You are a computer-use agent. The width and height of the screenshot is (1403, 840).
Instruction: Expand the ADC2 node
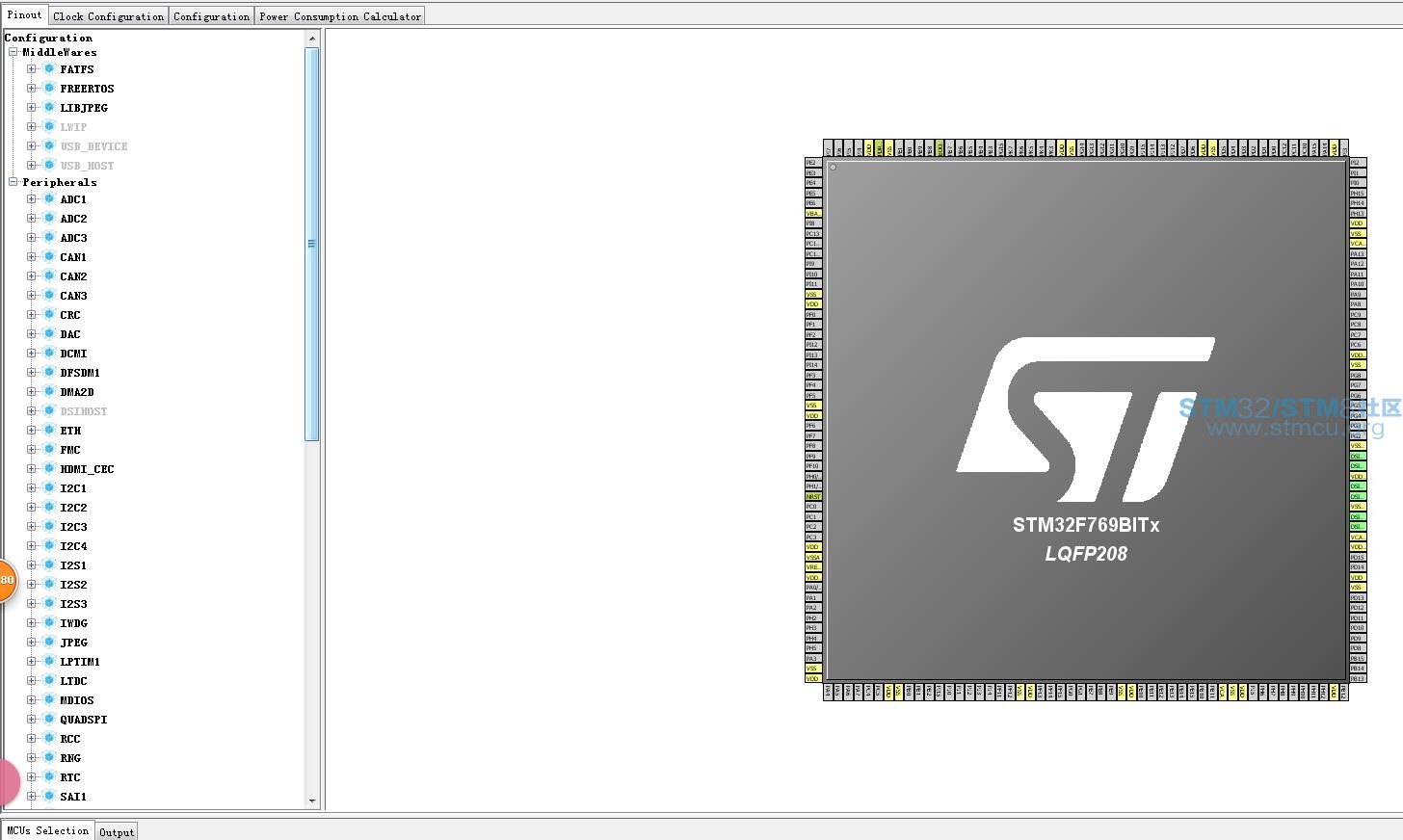(32, 219)
